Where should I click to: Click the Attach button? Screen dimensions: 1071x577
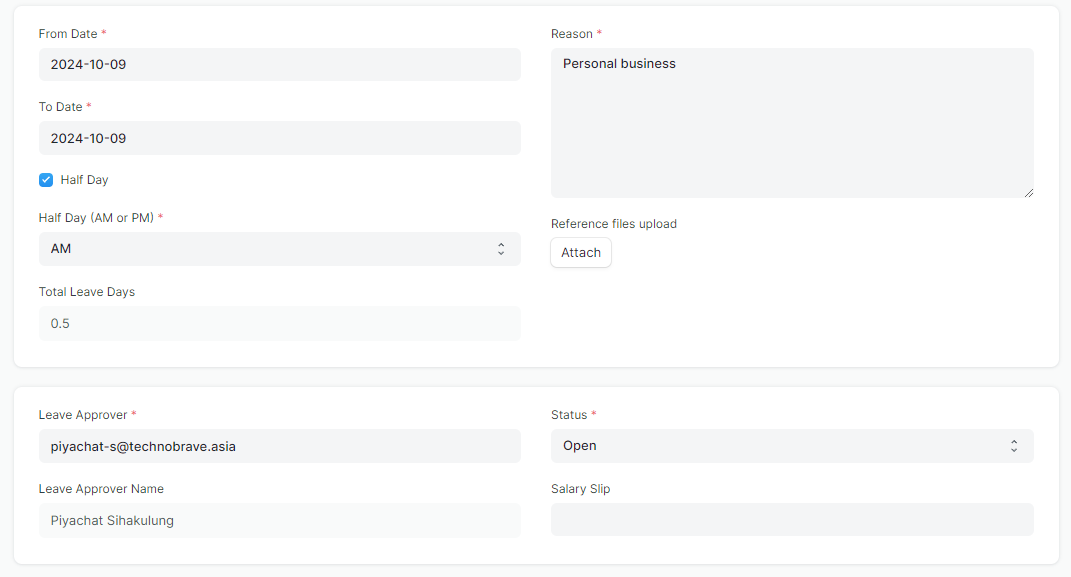point(581,253)
